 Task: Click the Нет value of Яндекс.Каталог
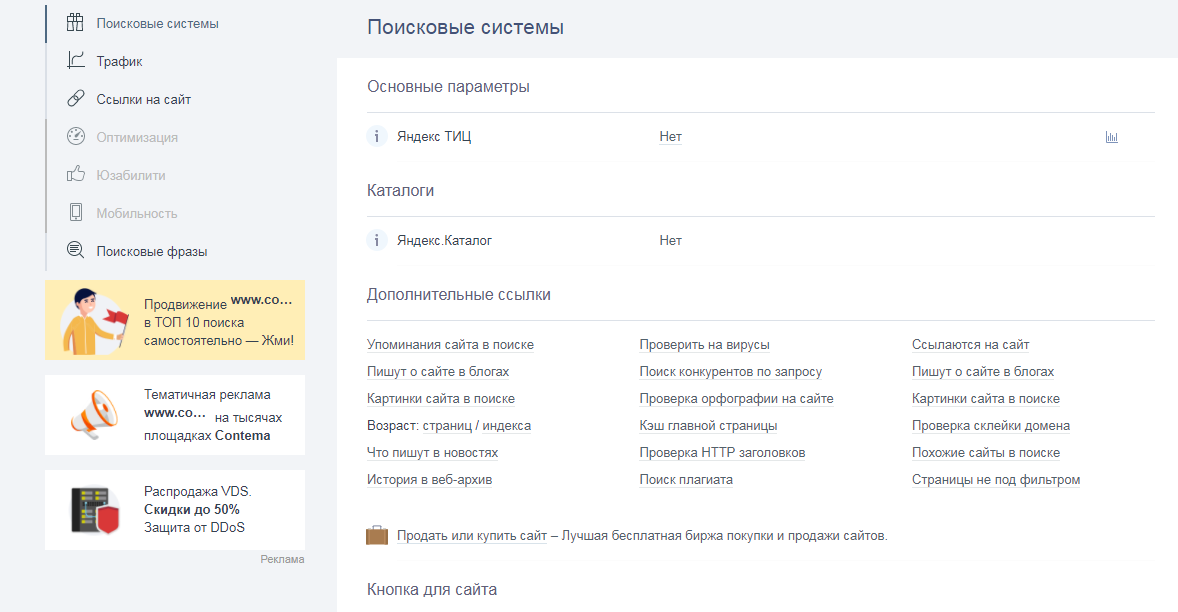pyautogui.click(x=670, y=240)
